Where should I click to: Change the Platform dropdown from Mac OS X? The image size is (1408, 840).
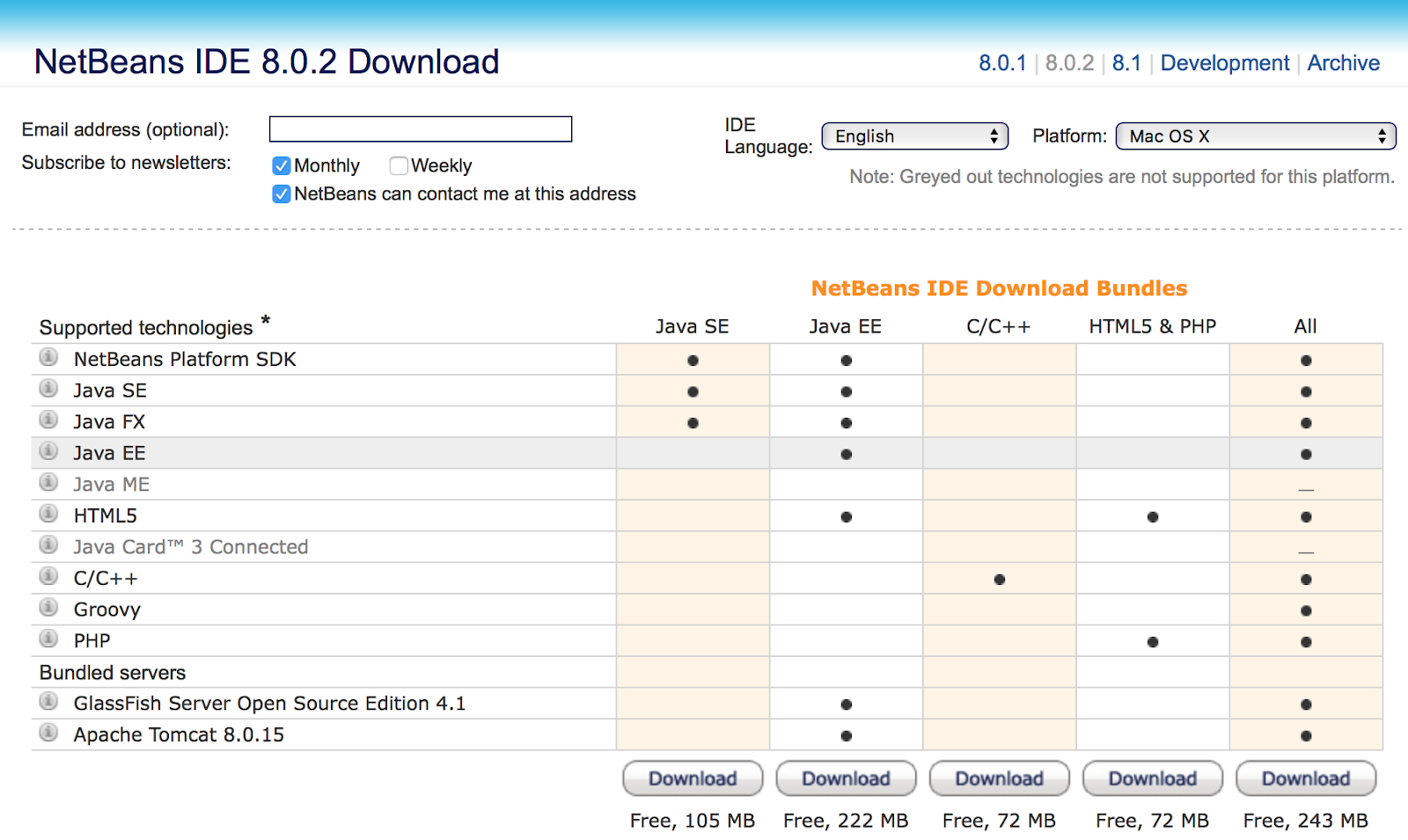[x=1255, y=135]
